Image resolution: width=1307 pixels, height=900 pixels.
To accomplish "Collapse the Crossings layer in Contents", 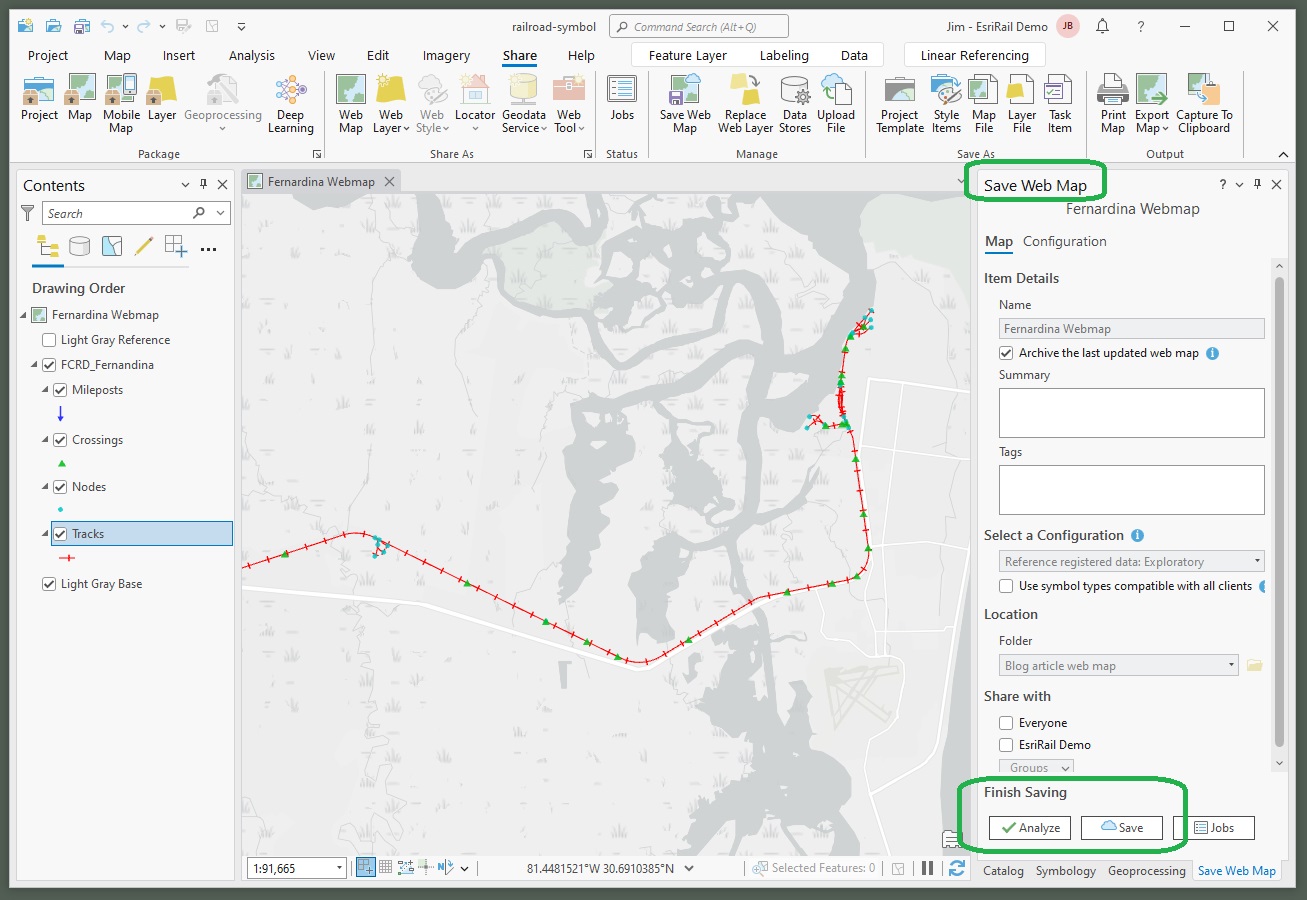I will click(x=43, y=440).
